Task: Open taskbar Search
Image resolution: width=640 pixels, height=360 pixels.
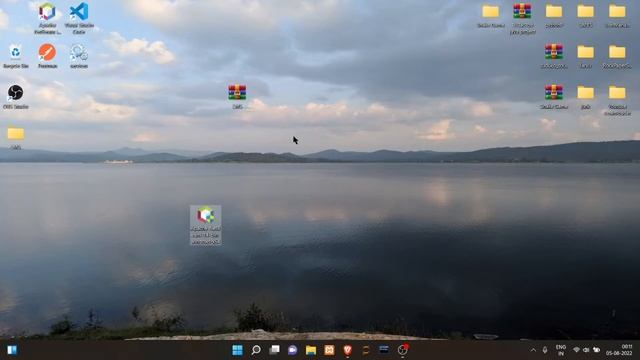Action: pos(256,350)
